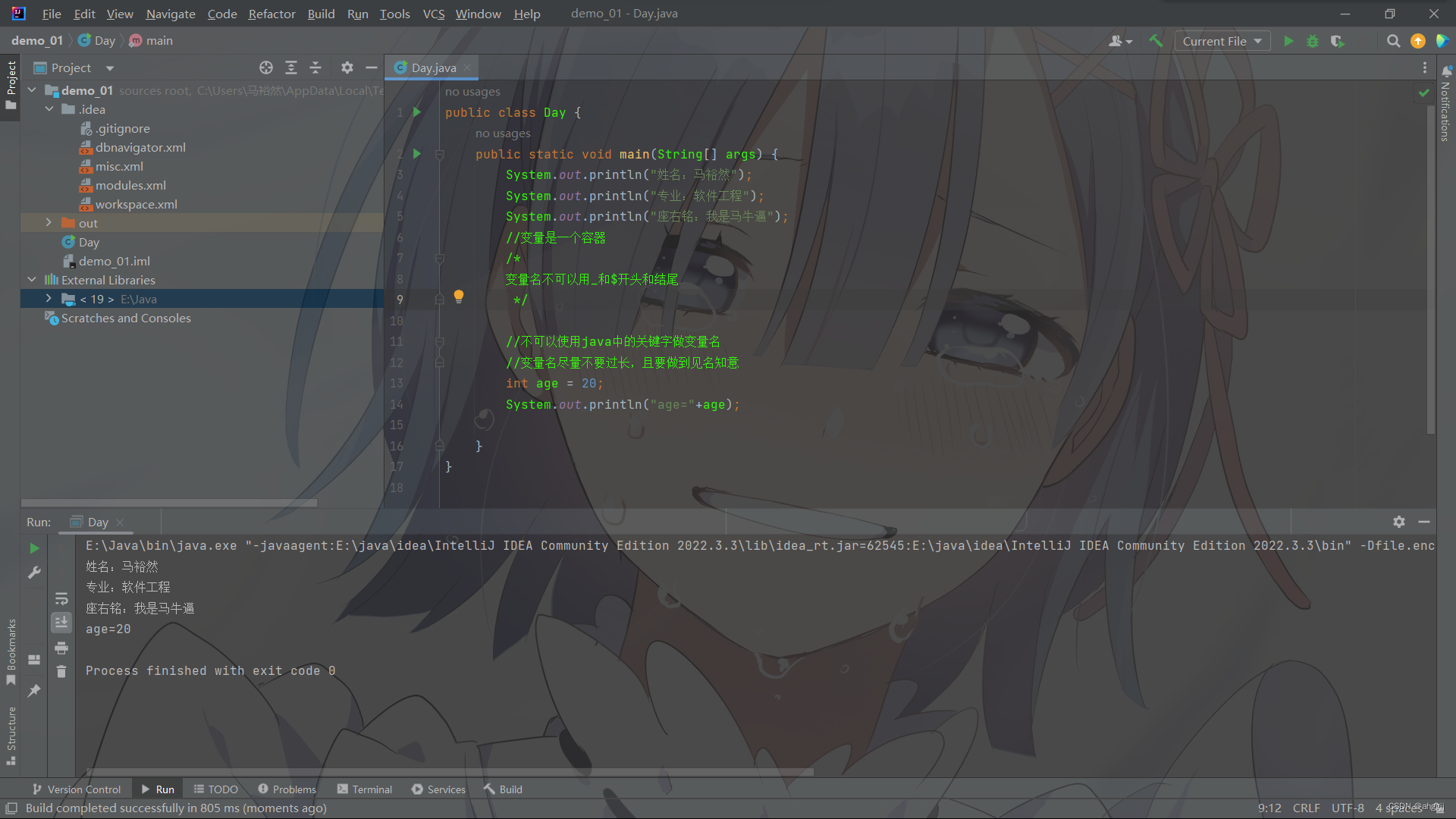Print console output using printer icon
Screen dimensions: 1456x819
click(x=61, y=648)
